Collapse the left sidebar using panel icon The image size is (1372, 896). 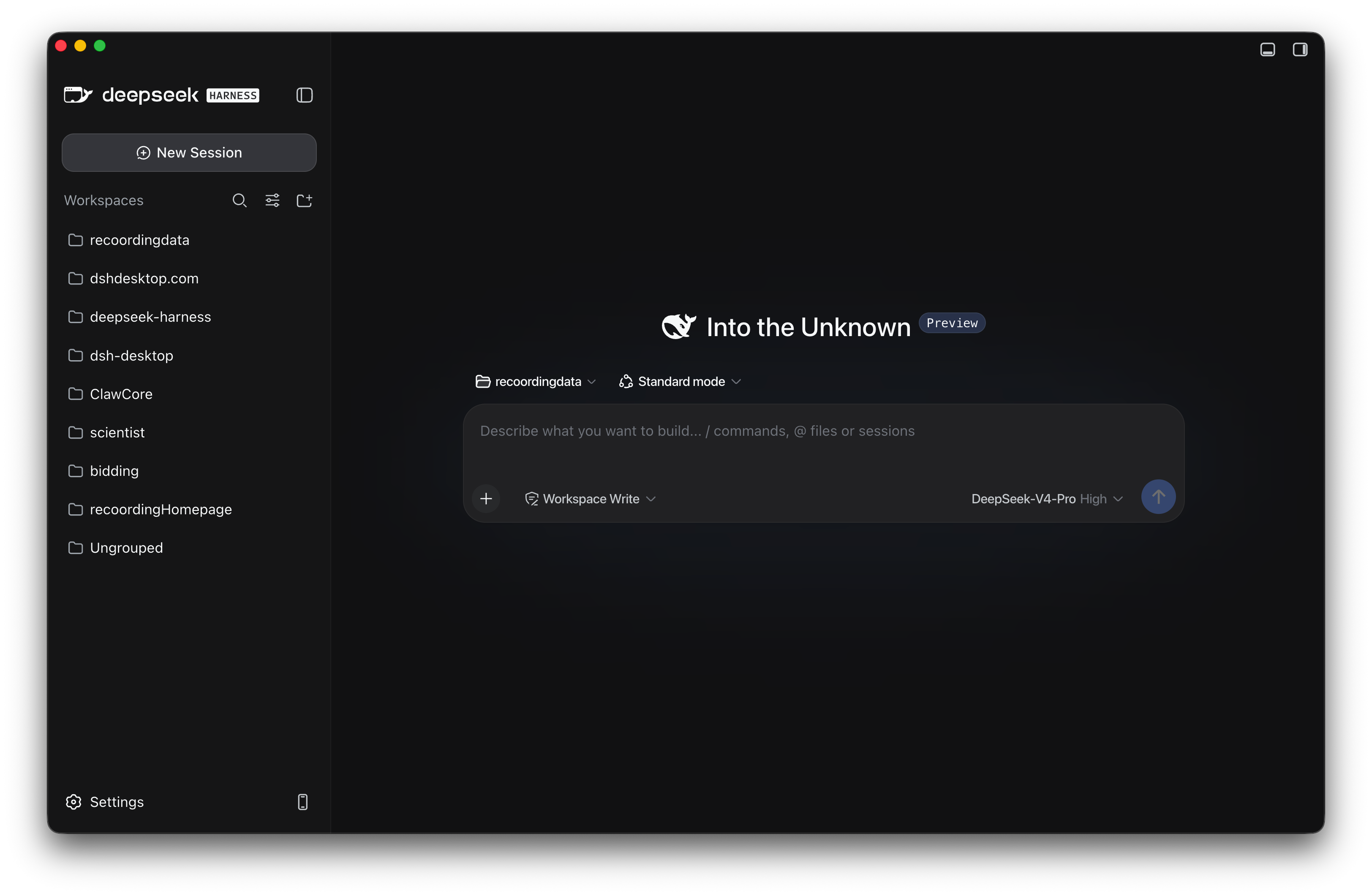pos(305,95)
